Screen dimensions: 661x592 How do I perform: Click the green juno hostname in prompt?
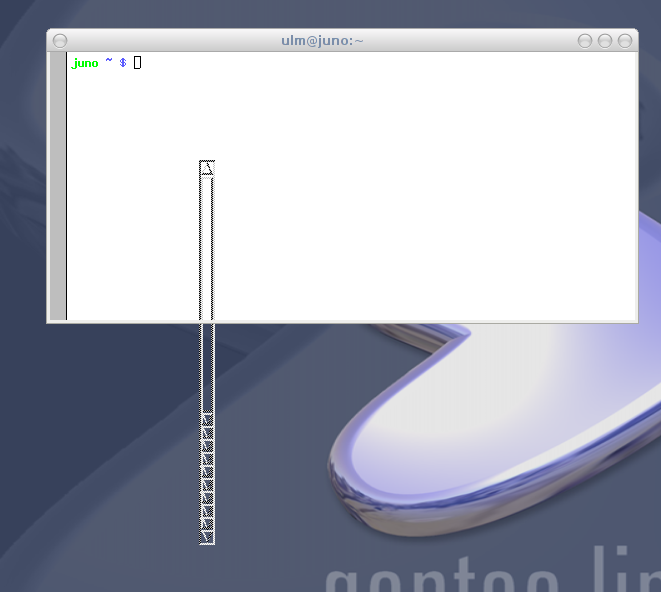85,63
